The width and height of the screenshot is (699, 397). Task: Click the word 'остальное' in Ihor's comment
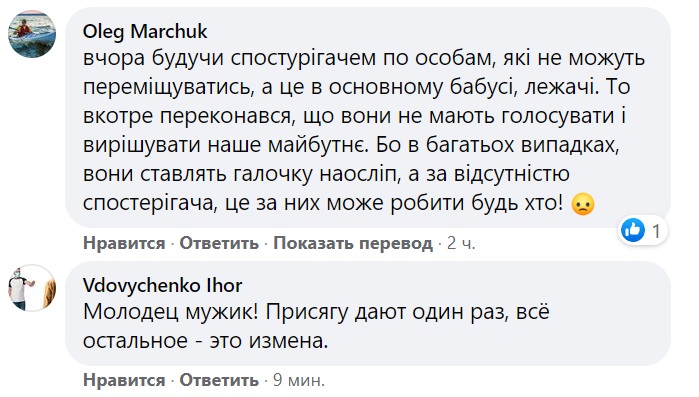point(136,341)
